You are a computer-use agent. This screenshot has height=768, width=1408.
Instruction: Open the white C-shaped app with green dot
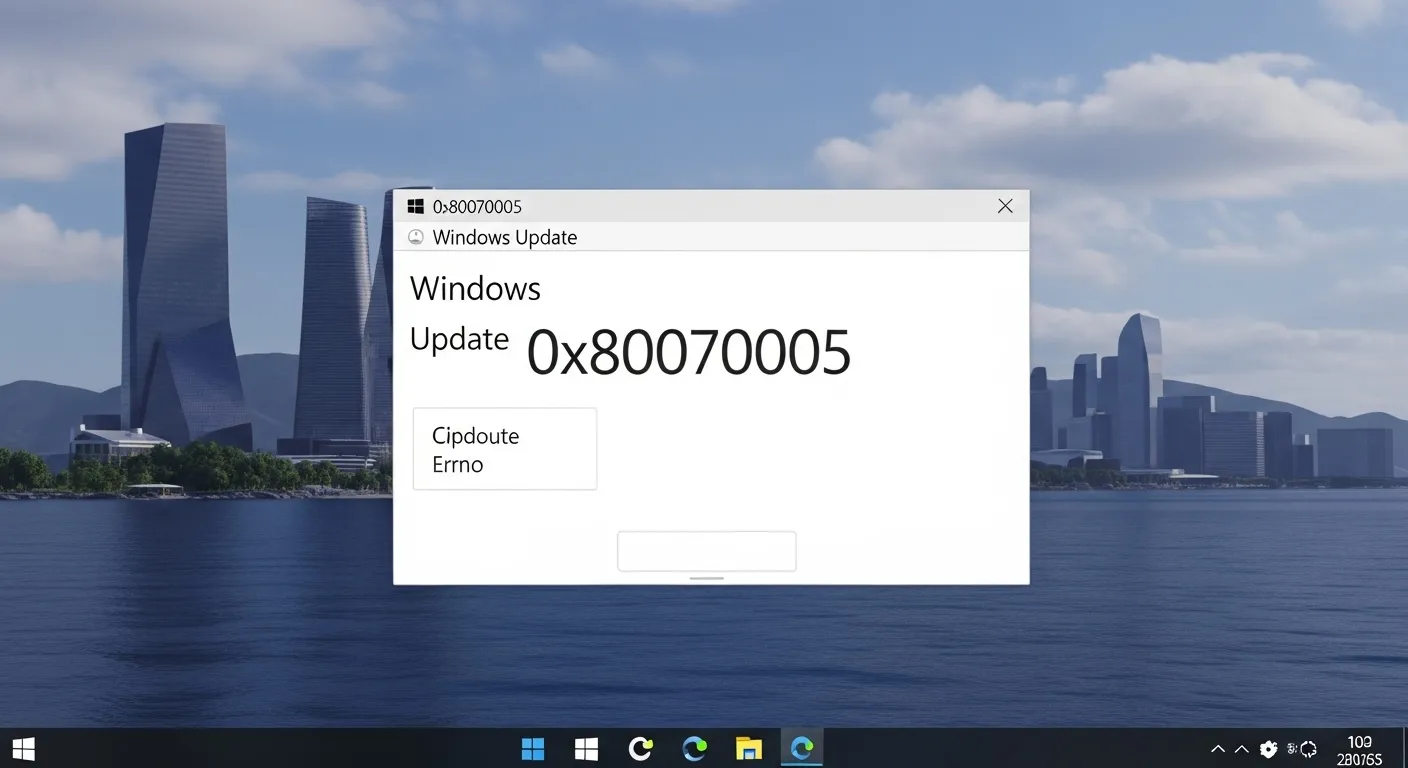pos(640,749)
